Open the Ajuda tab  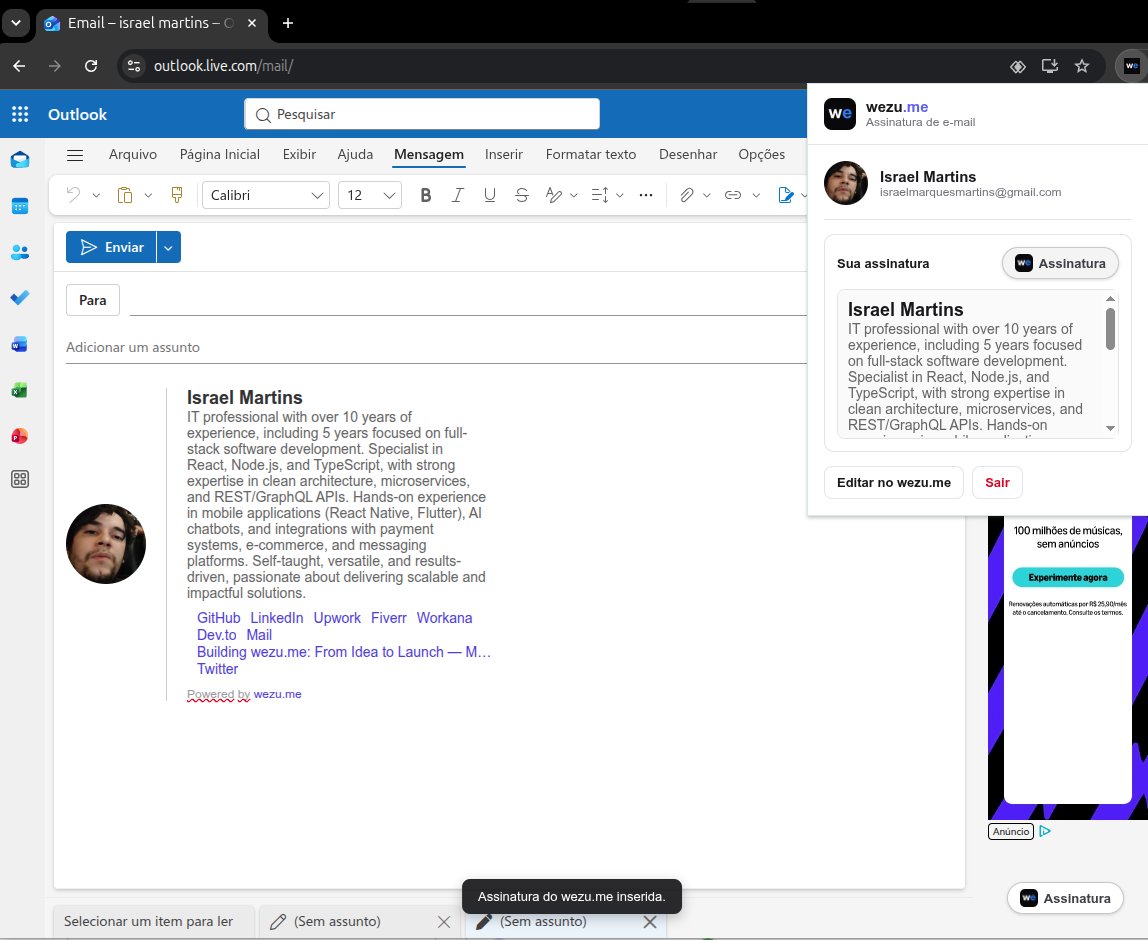tap(355, 154)
